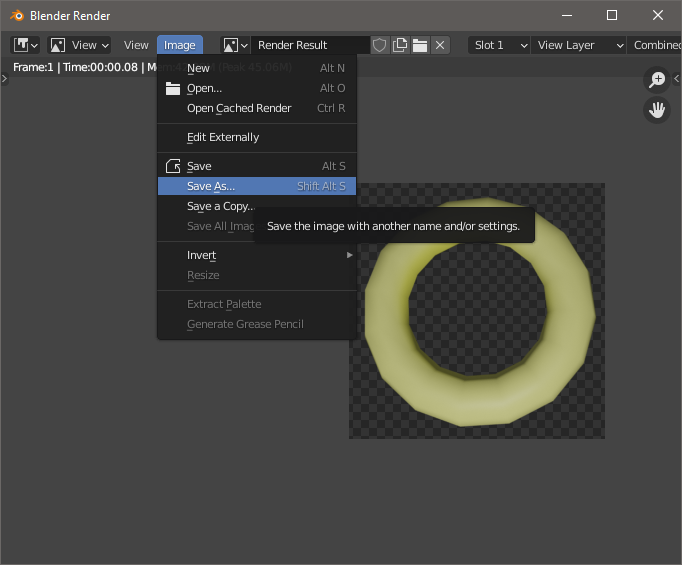
Task: Click the fake user shield icon
Action: 380,45
